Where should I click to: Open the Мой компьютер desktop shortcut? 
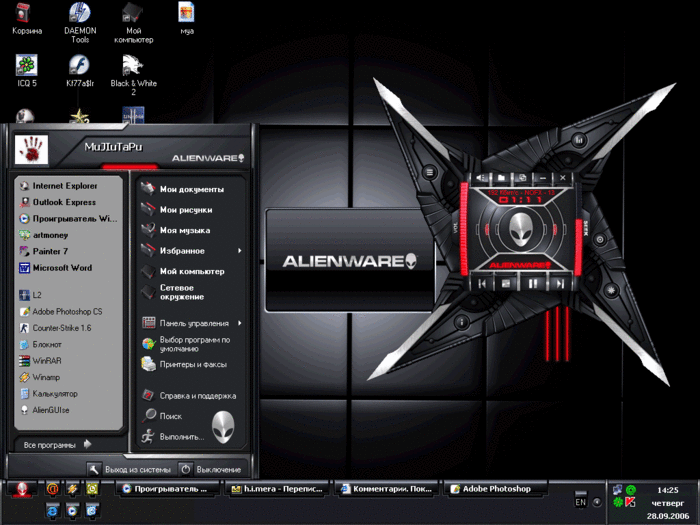point(133,21)
